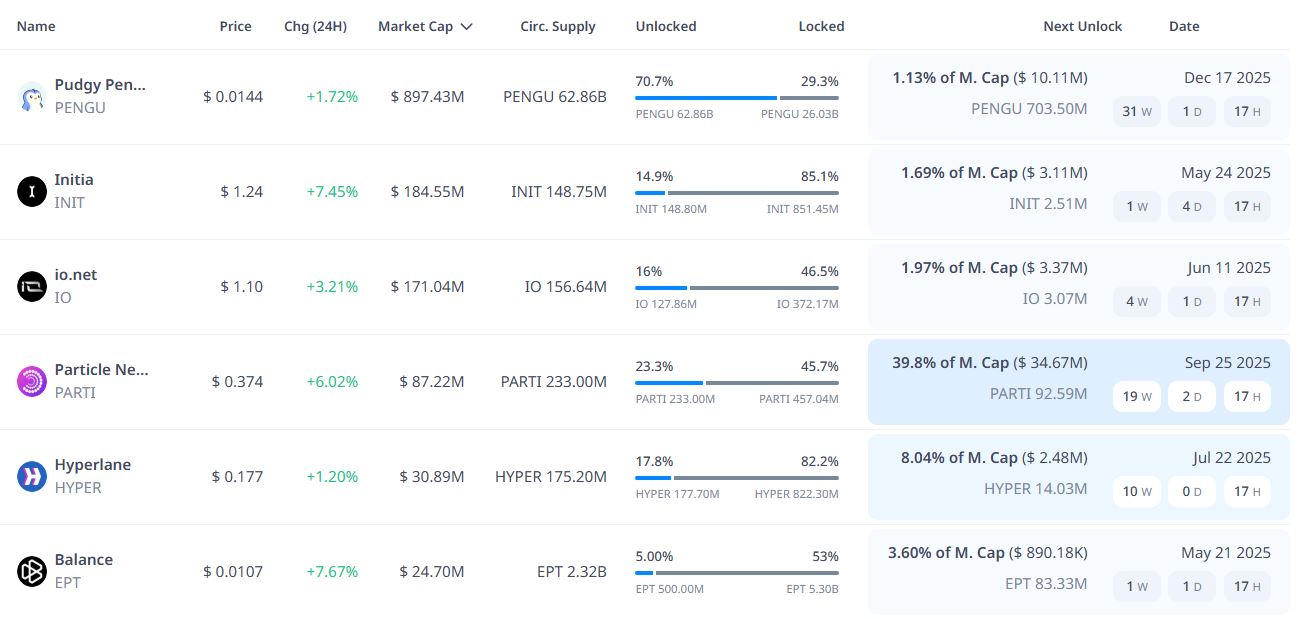
Task: Click the +3.21% change value
Action: (332, 287)
